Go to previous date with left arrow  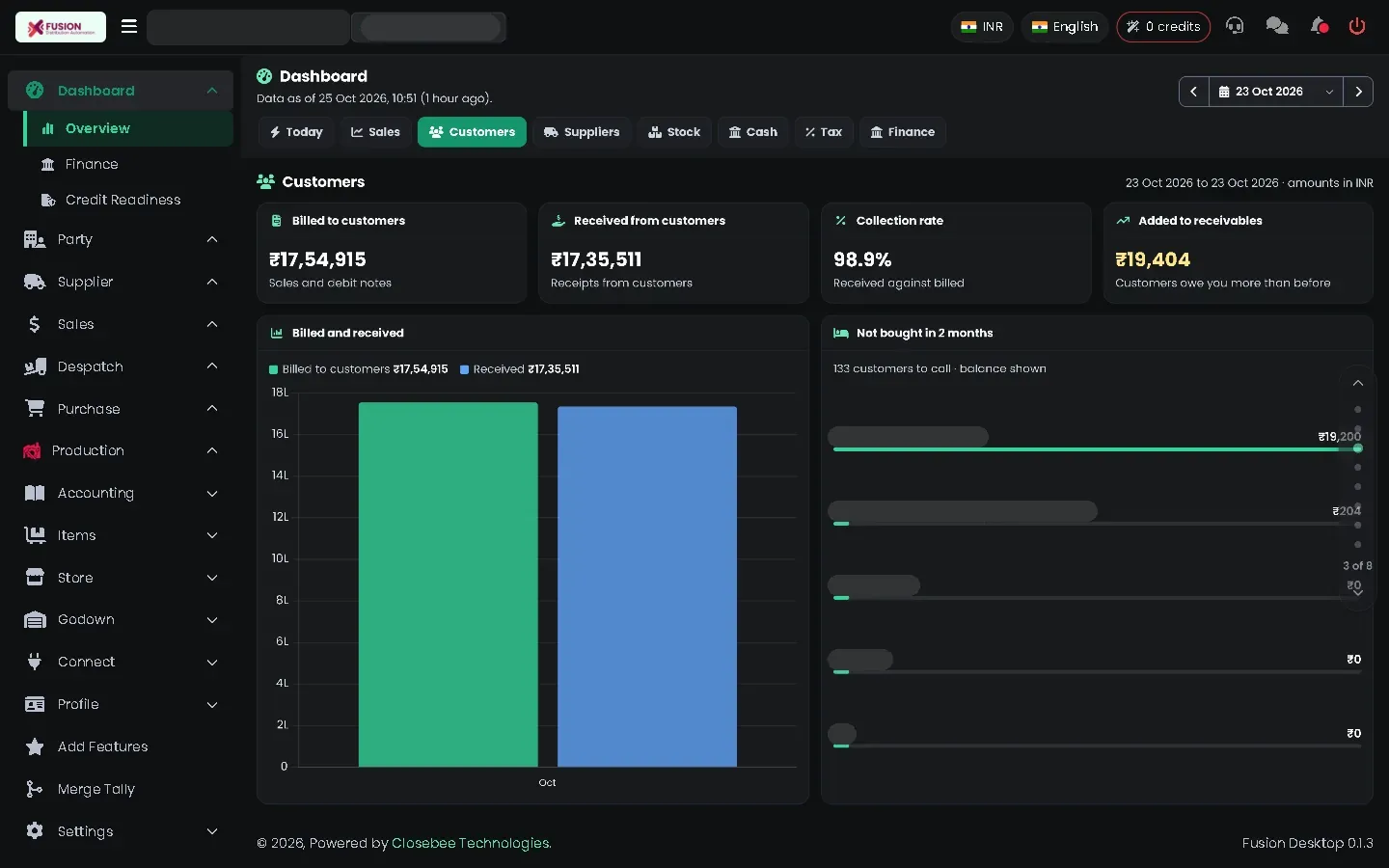pos(1194,92)
